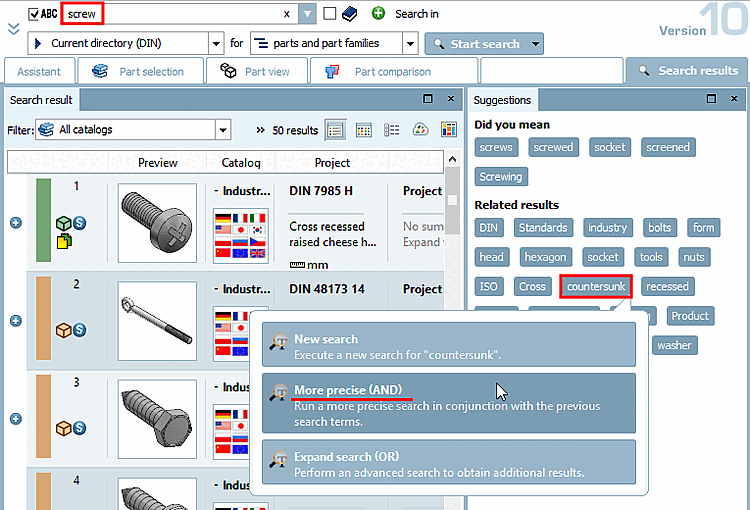Open the DIN 7985 H screw thumbnail
The image size is (750, 510).
[x=157, y=223]
